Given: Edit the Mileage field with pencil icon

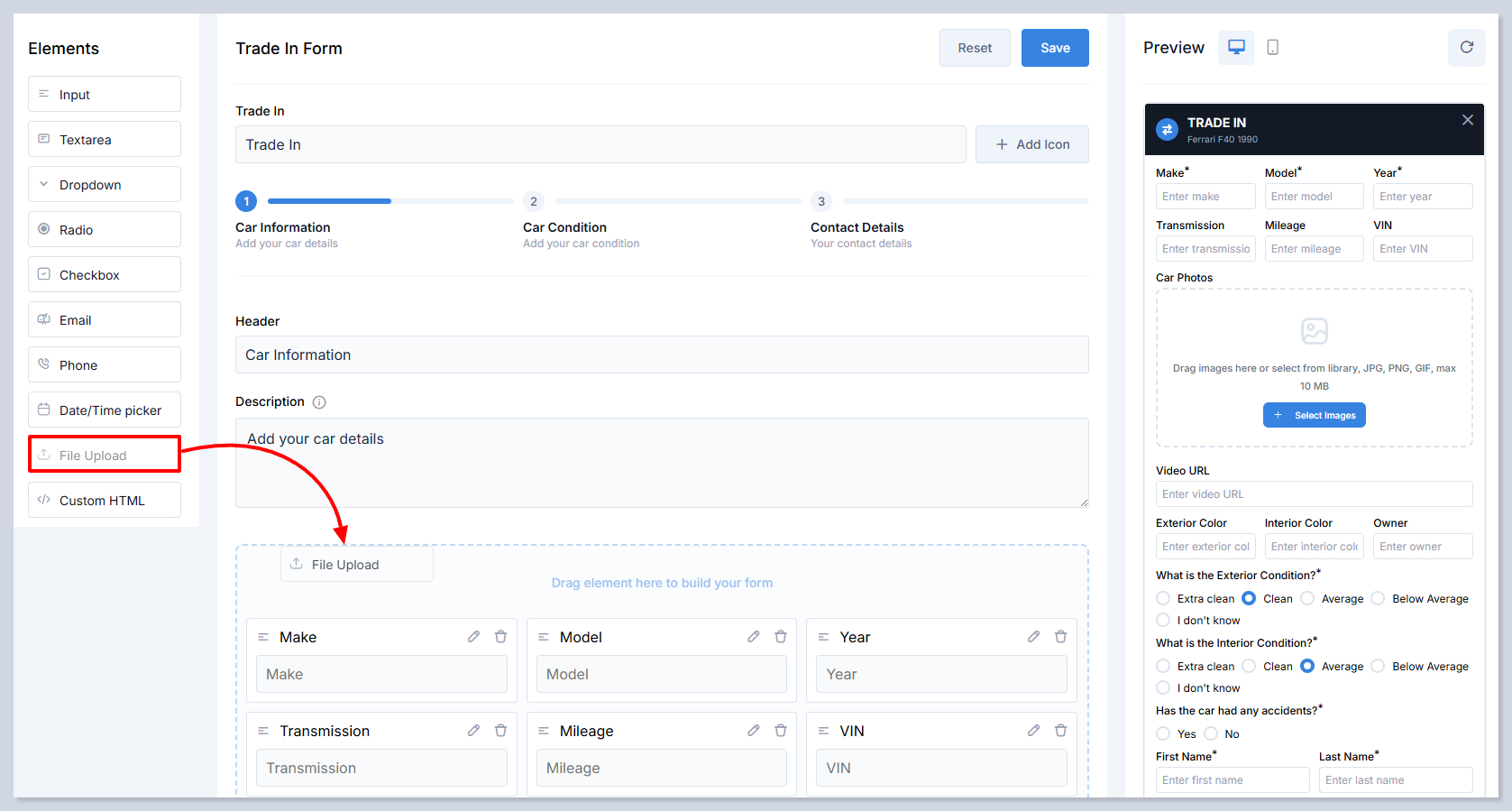Looking at the screenshot, I should [x=754, y=731].
